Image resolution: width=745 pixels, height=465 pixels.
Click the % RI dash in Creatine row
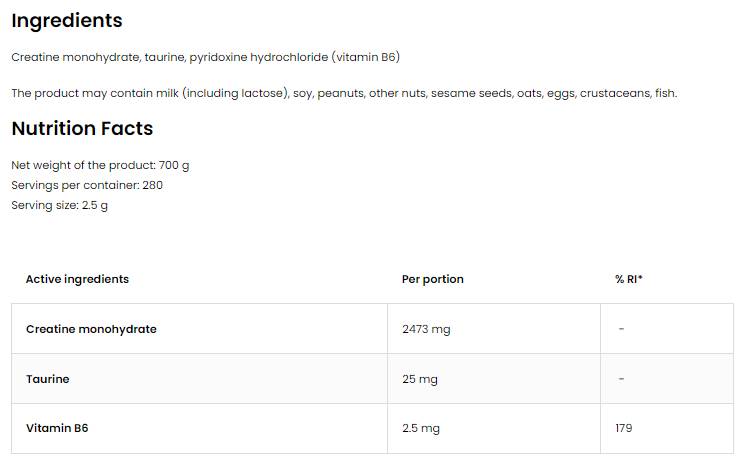(x=622, y=329)
